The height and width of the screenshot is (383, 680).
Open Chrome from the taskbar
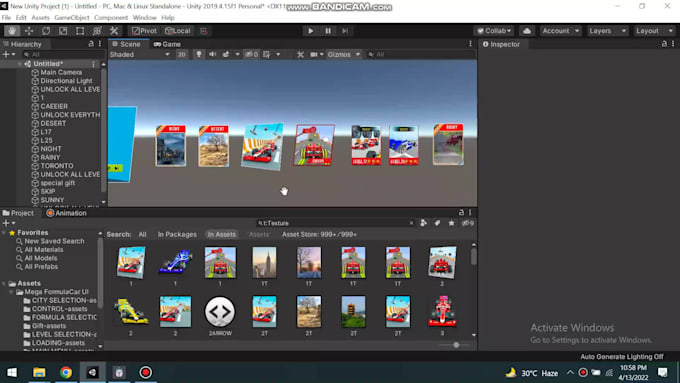coord(66,372)
